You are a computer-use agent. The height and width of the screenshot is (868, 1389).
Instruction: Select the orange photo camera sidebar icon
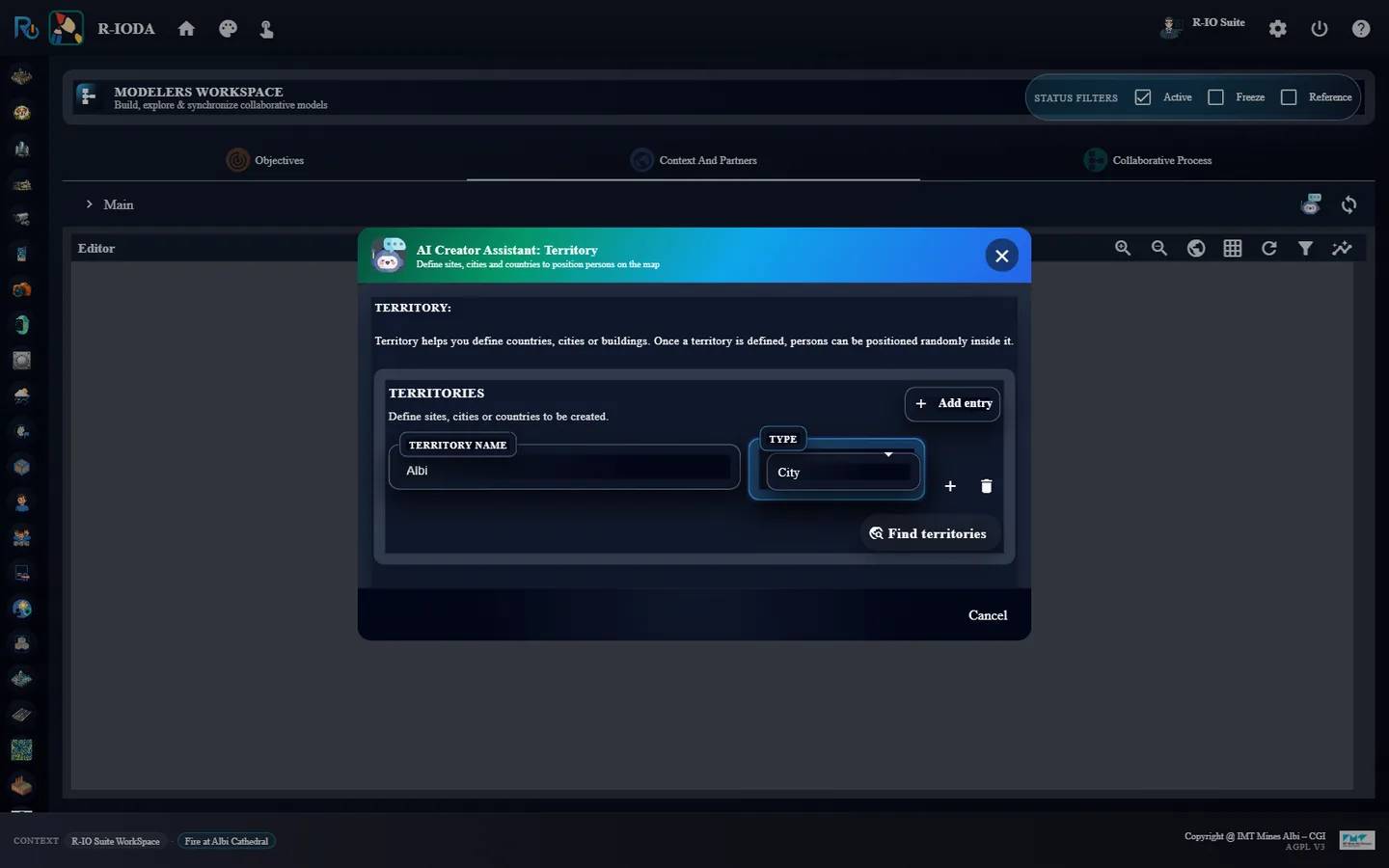click(x=21, y=289)
